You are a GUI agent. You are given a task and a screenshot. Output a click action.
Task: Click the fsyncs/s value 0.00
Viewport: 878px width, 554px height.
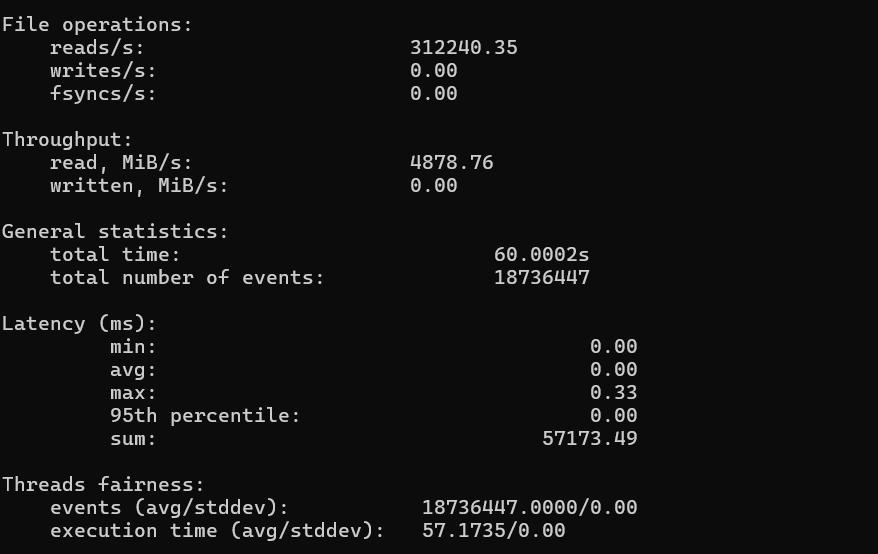pos(433,94)
